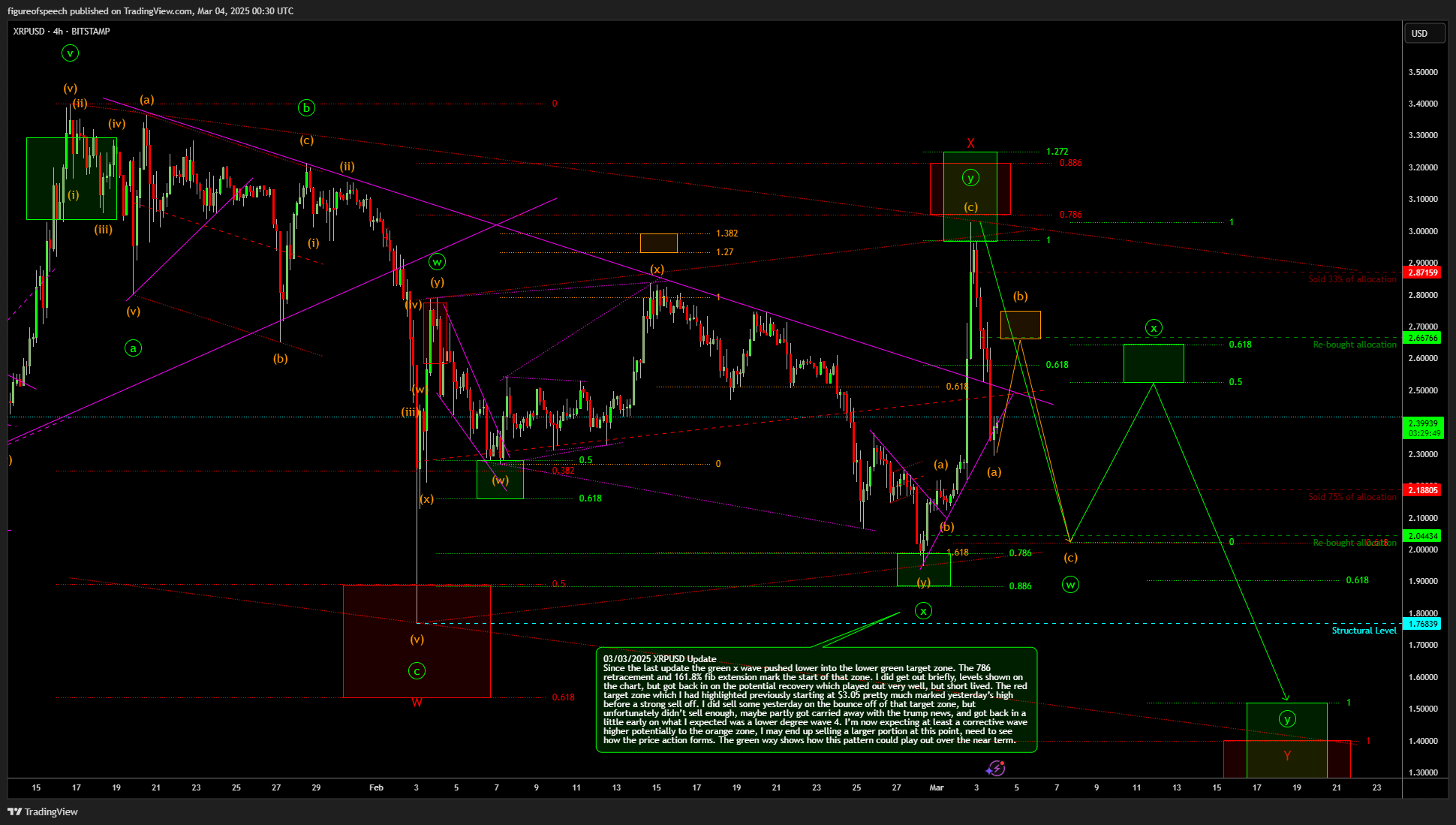Click the circled green 'c' wave label

coord(417,671)
